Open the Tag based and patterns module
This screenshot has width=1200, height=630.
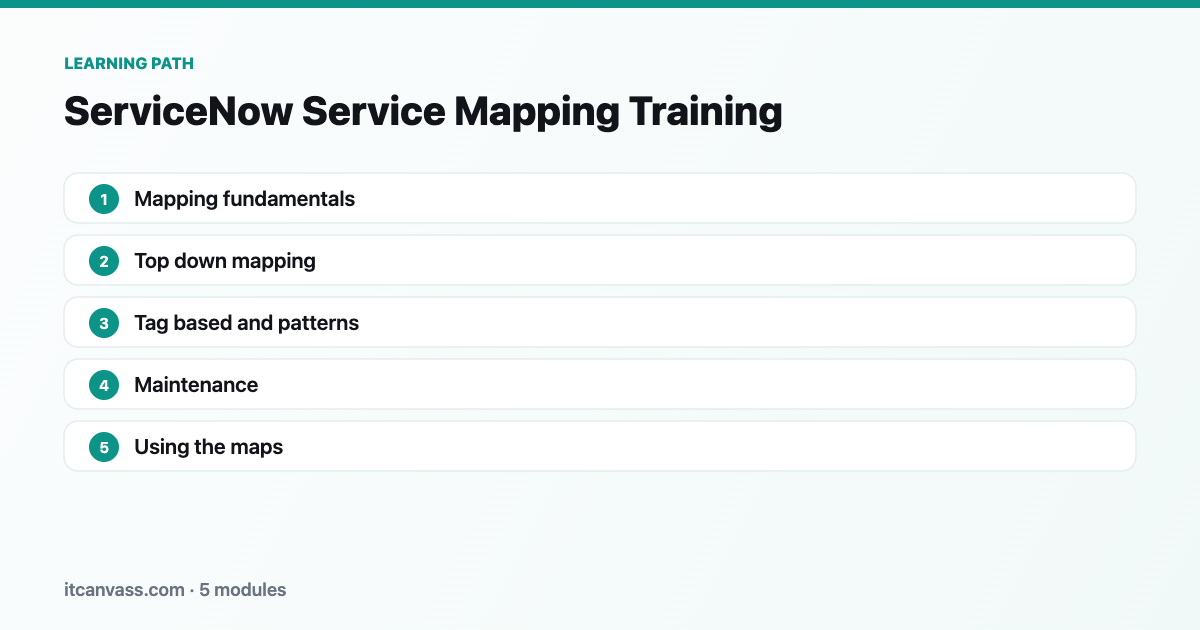click(600, 322)
